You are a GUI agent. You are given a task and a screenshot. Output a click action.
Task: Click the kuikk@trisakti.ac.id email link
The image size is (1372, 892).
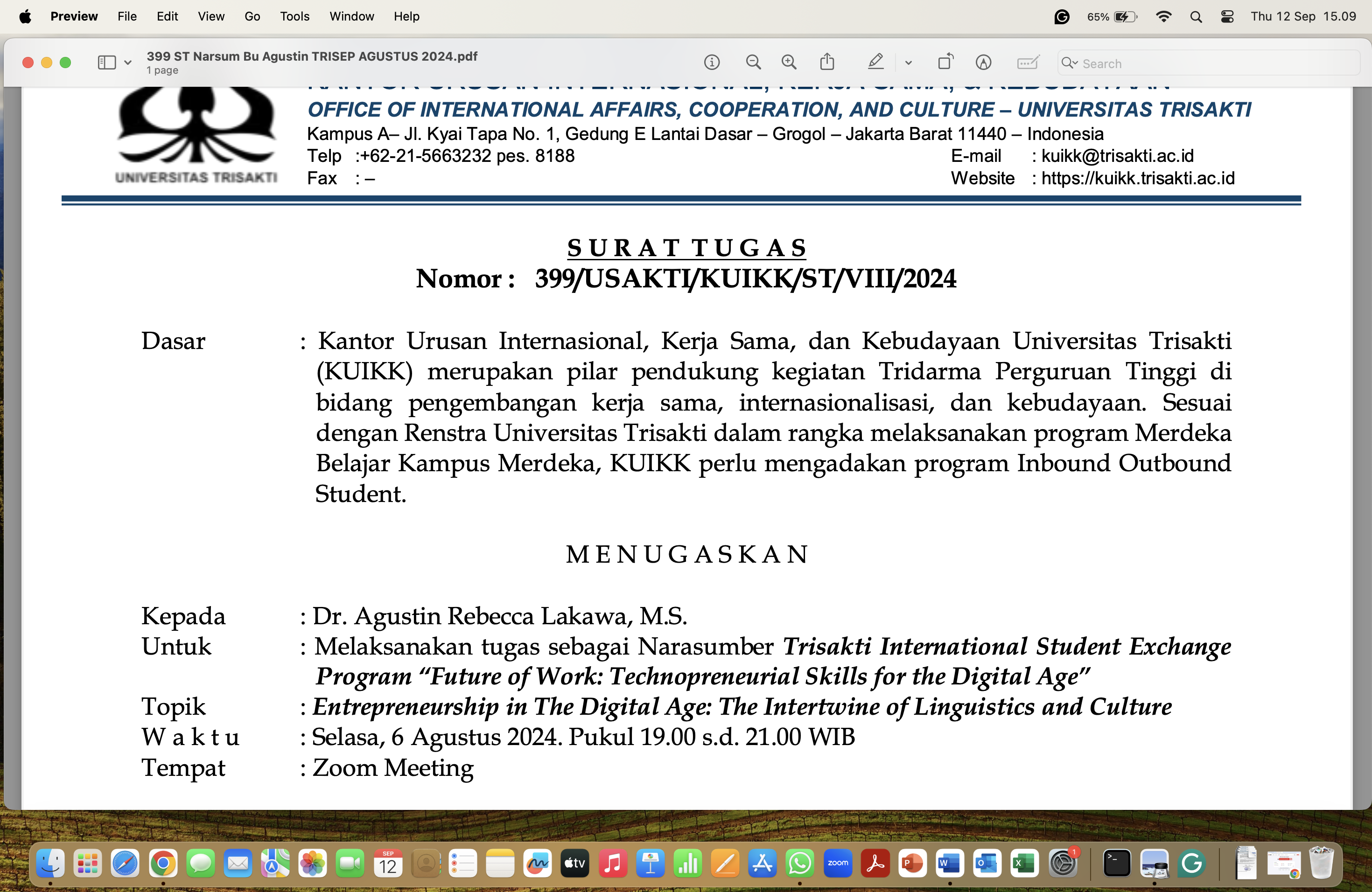(1117, 156)
